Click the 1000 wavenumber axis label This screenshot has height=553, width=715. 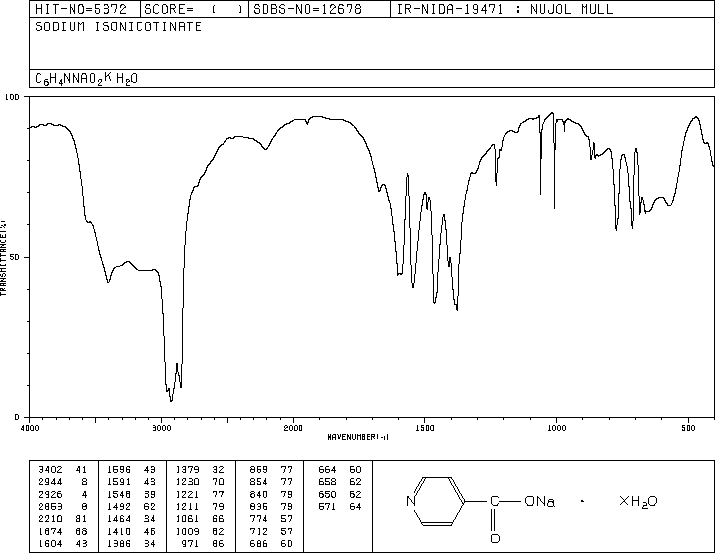(556, 428)
